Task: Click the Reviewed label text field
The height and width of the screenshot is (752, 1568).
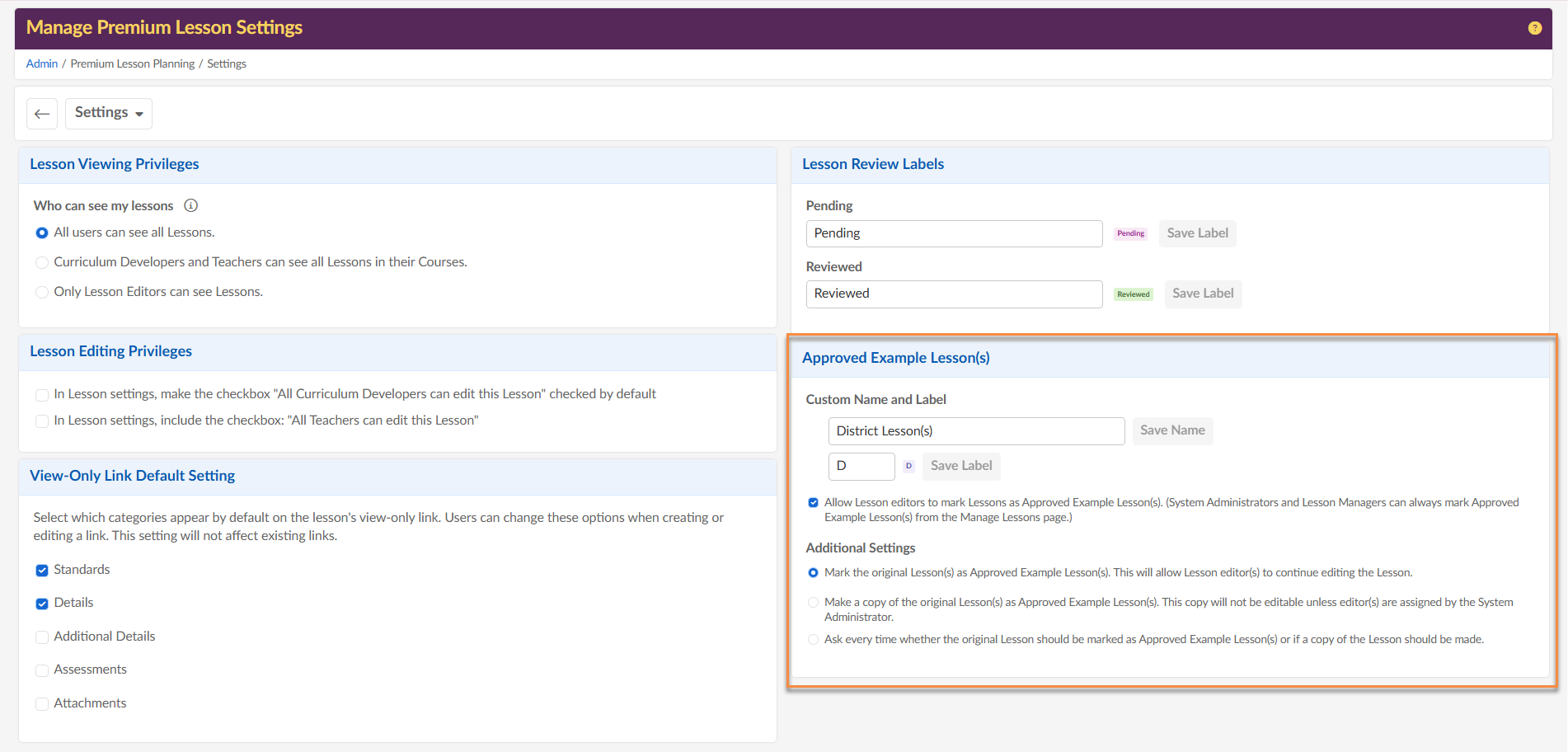Action: (x=954, y=294)
